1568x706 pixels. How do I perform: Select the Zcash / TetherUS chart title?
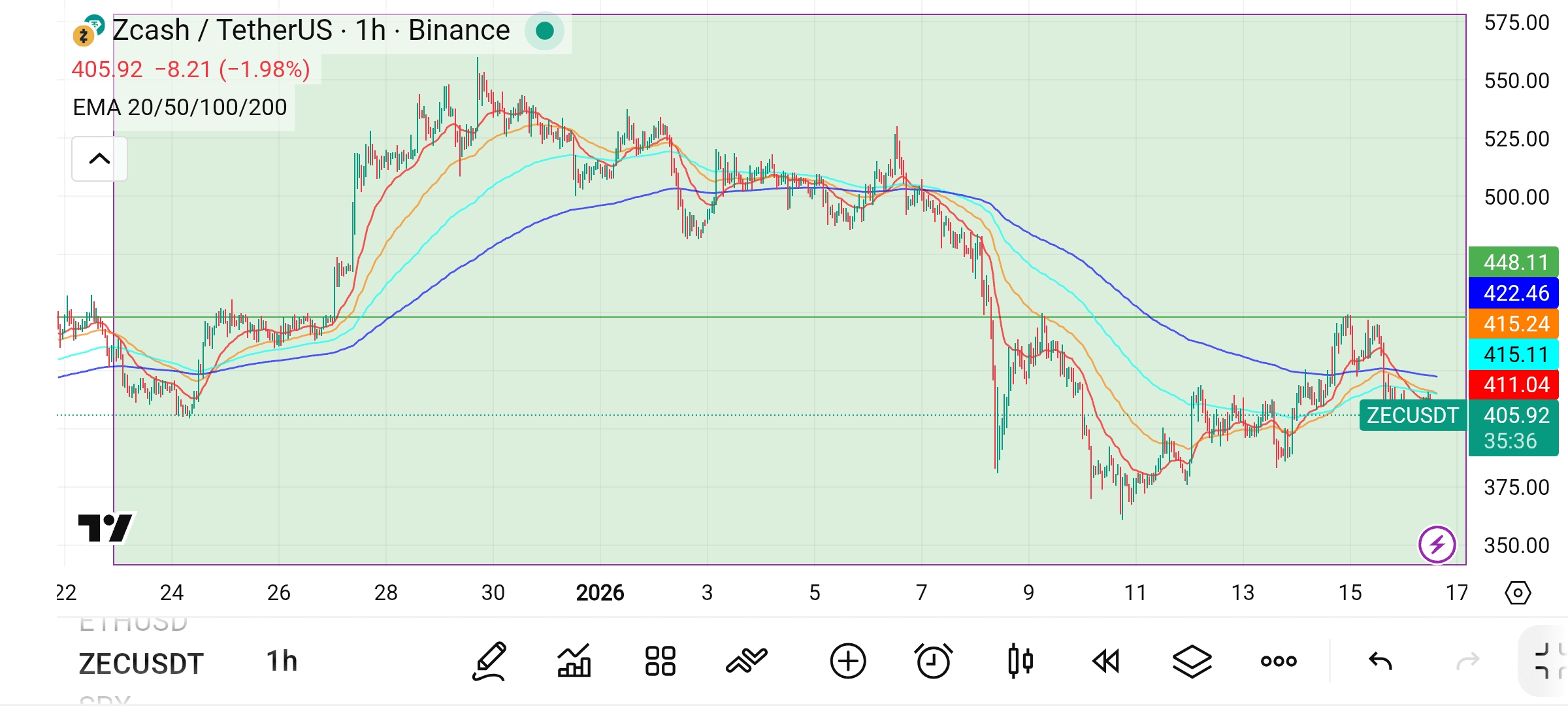(x=311, y=31)
